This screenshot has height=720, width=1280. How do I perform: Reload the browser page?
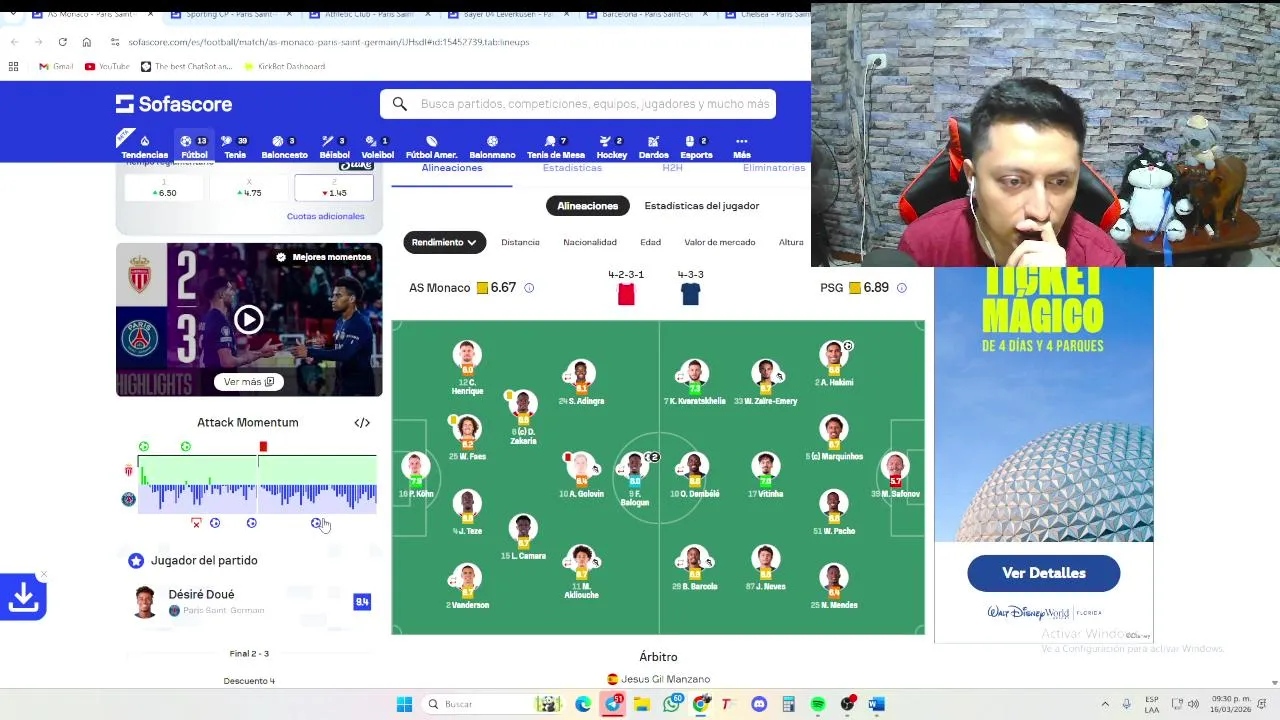click(x=62, y=42)
